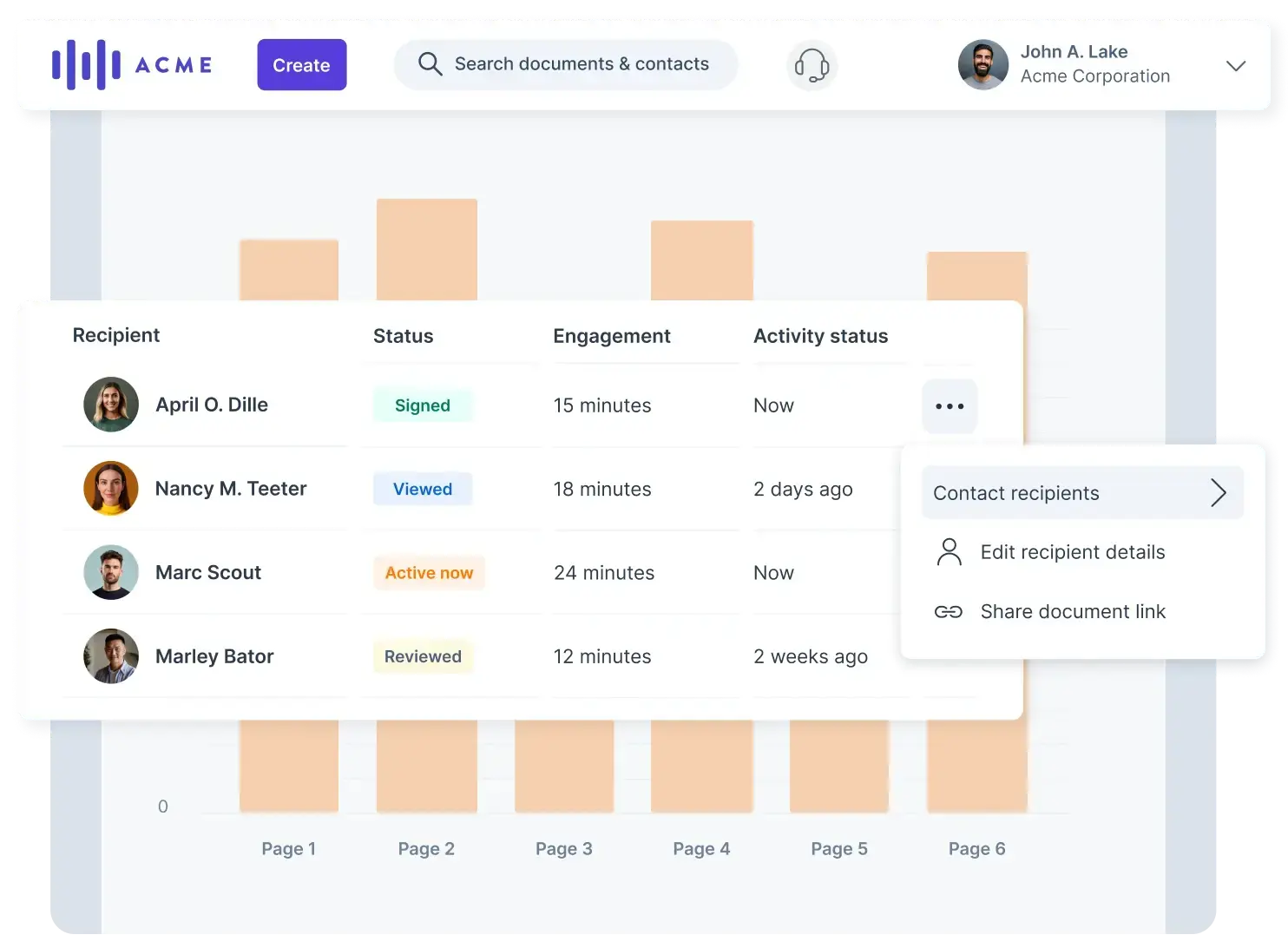Focus the Search documents & contacts field
The width and height of the screenshot is (1288, 948).
point(581,64)
